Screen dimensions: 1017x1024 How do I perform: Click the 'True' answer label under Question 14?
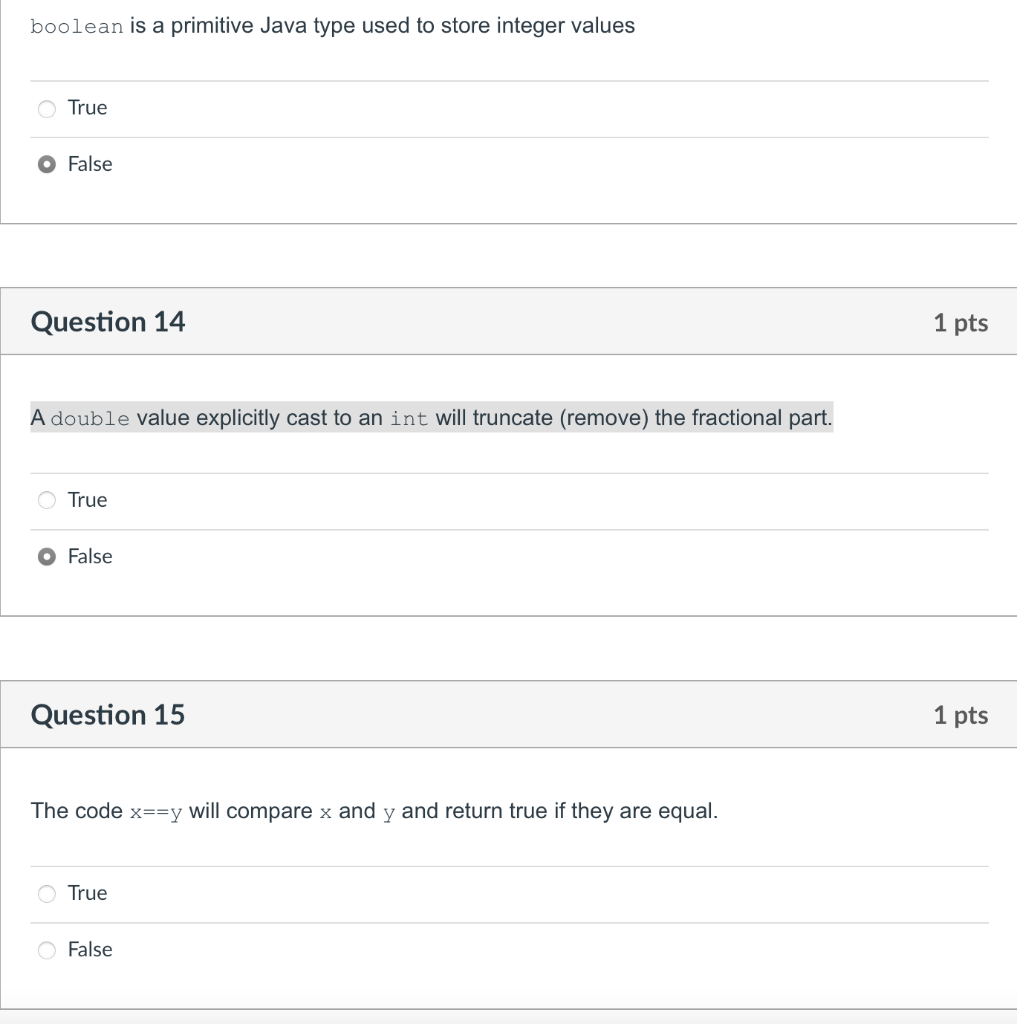tap(88, 500)
